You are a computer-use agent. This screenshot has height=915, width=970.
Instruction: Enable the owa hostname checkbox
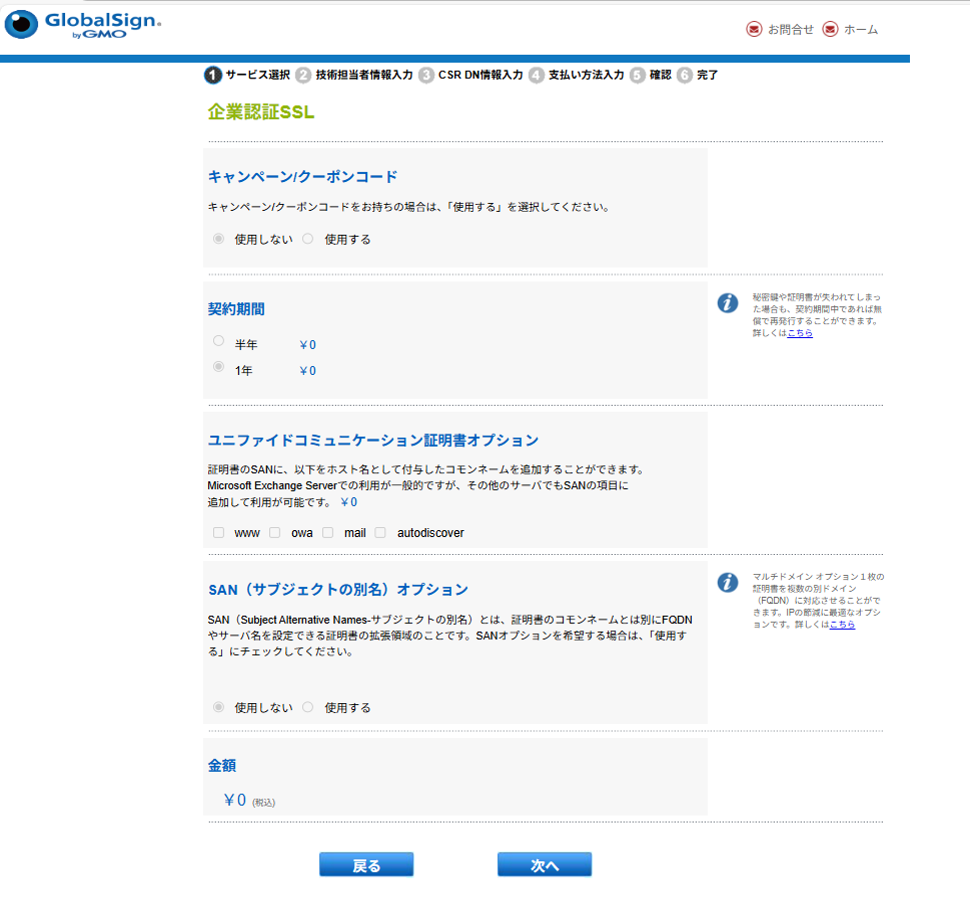click(x=275, y=533)
